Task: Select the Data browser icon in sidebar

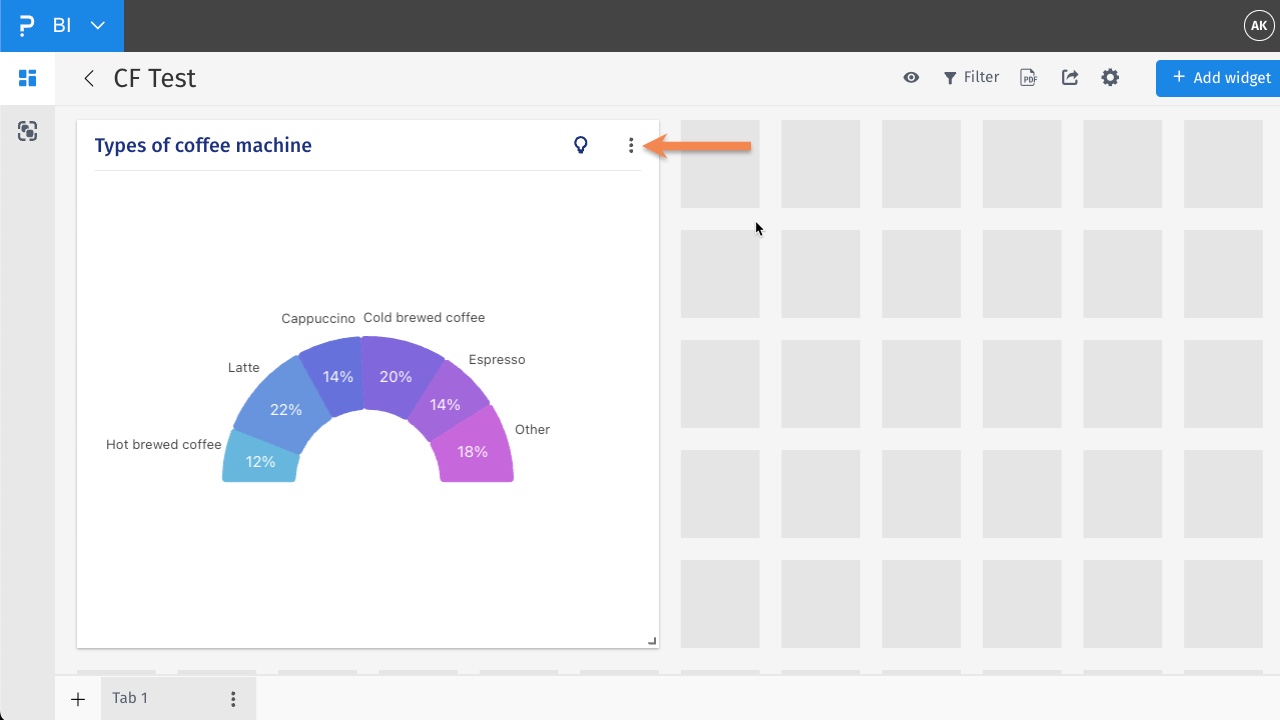Action: click(27, 131)
